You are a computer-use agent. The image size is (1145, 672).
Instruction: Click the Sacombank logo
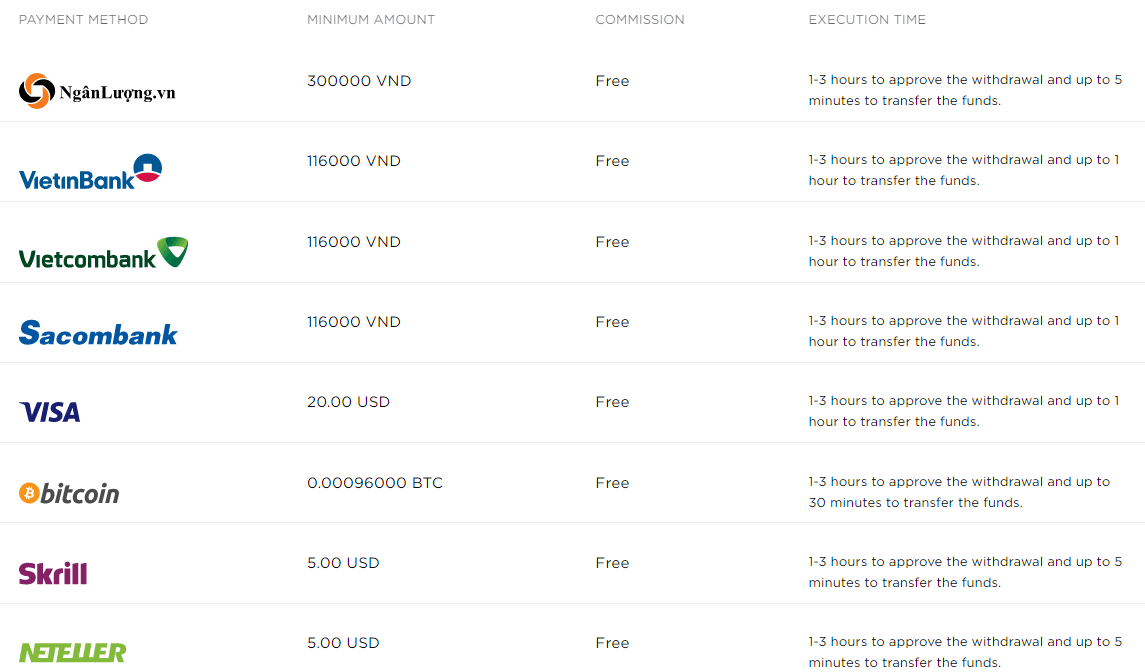[x=98, y=333]
